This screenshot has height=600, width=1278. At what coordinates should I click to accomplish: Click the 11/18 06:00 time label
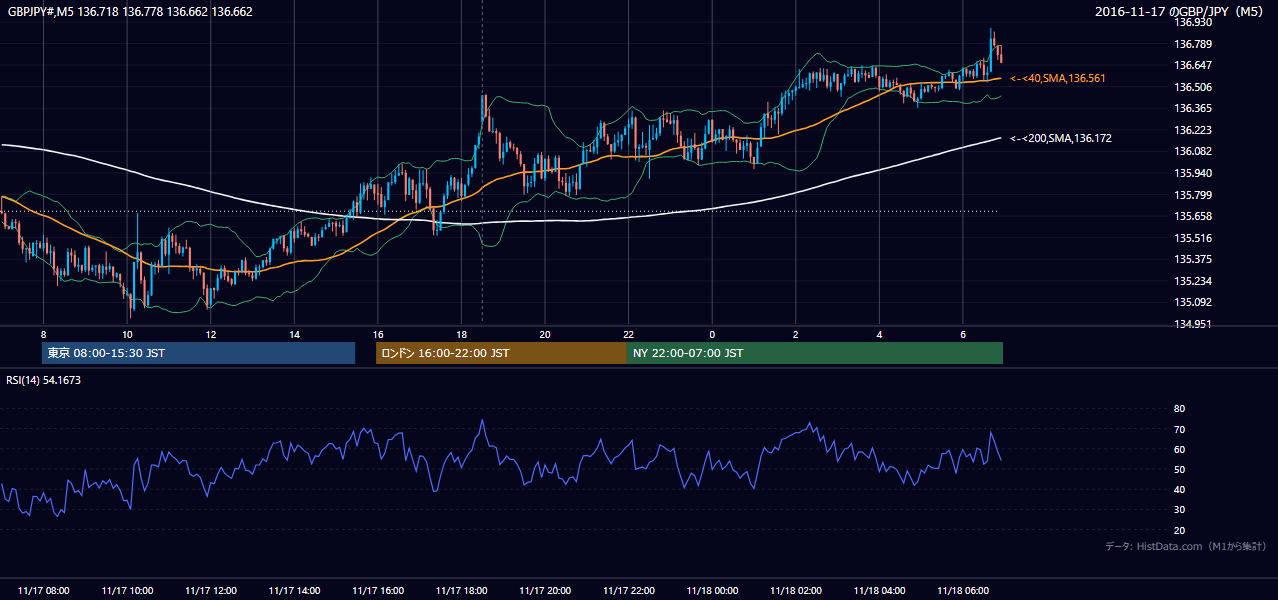tap(963, 591)
